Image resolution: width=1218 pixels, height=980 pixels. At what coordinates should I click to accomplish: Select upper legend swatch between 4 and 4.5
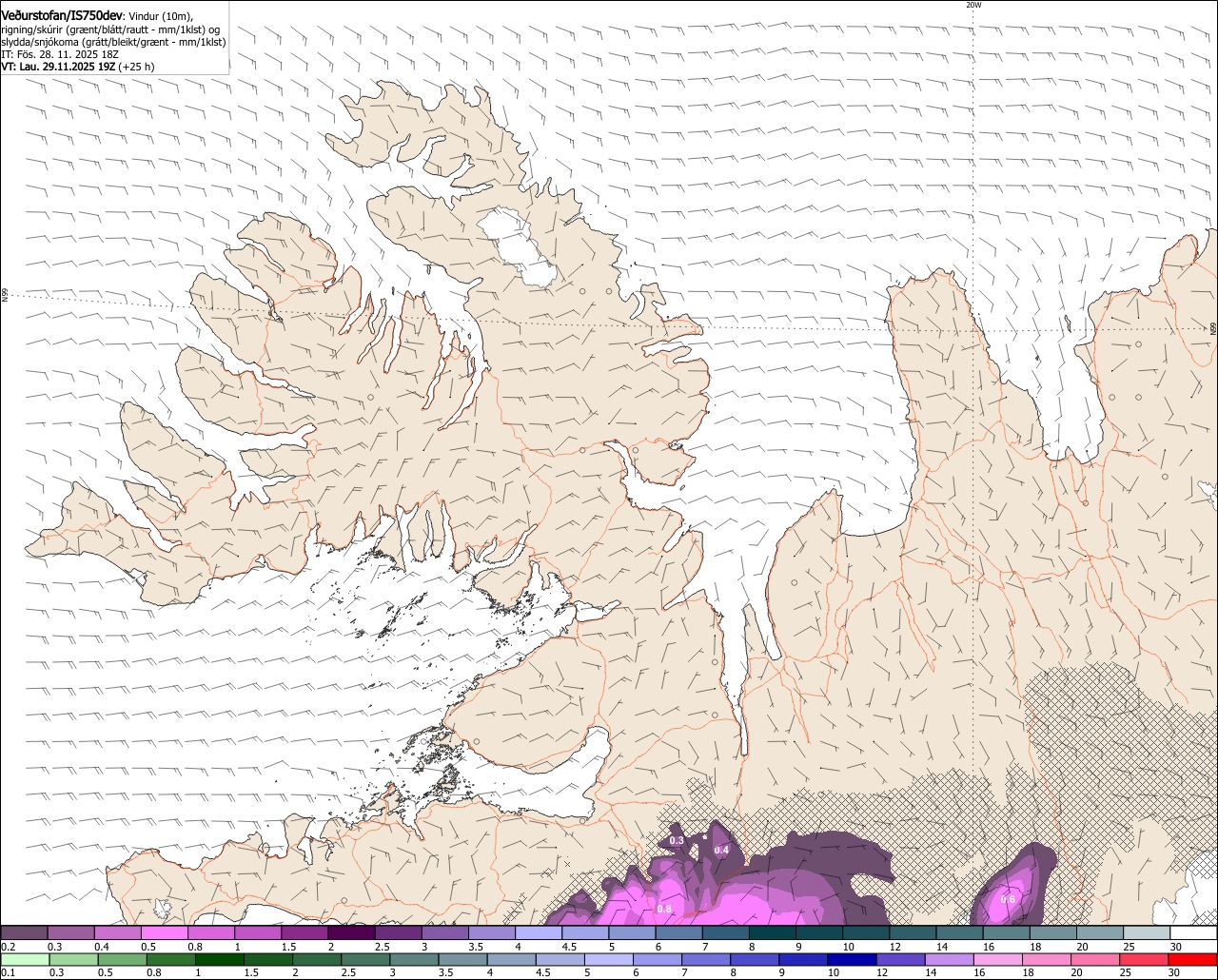point(539,933)
